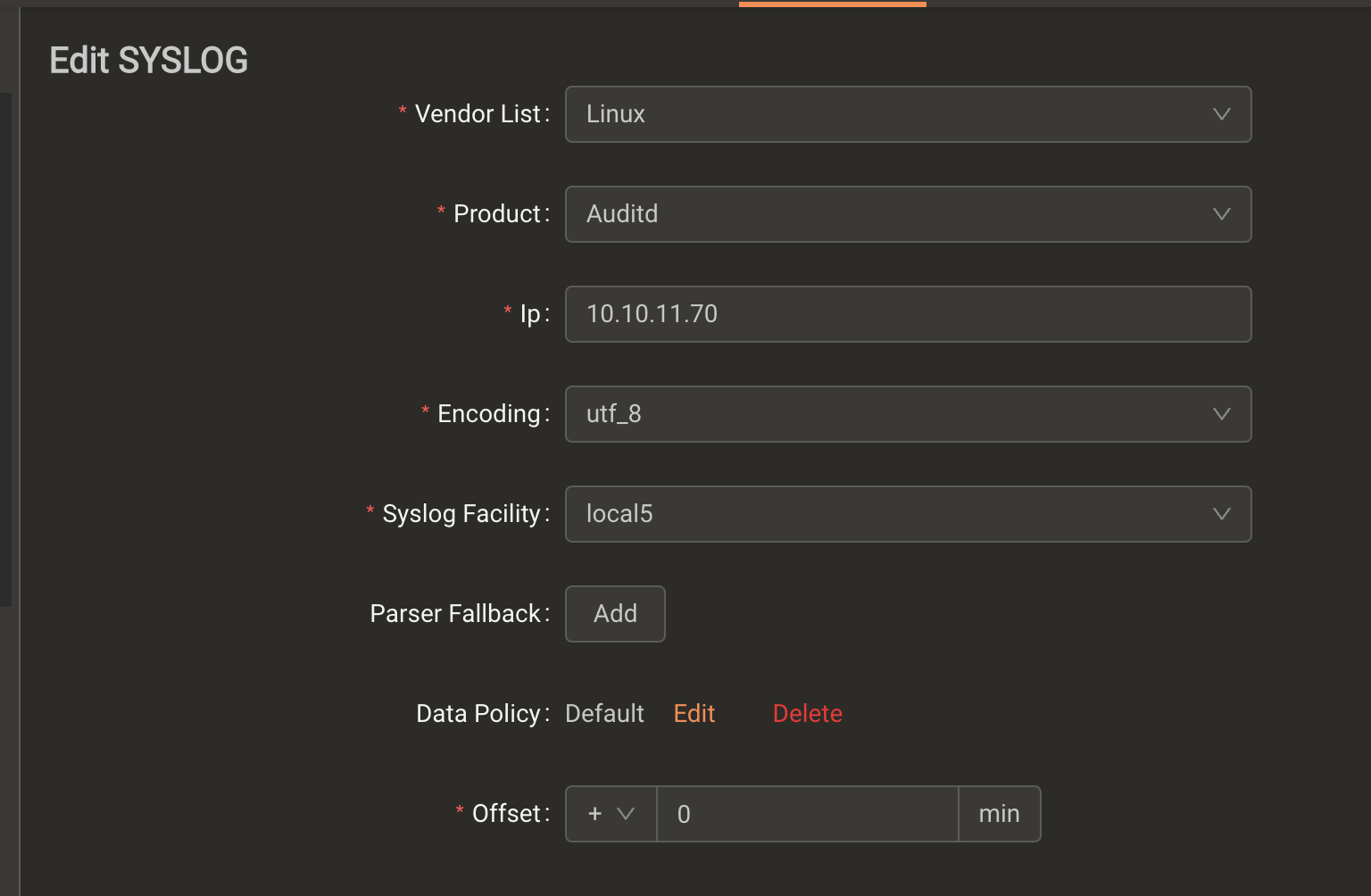1371x896 pixels.
Task: Open the Offset sign dropdown showing plus
Action: coord(611,814)
